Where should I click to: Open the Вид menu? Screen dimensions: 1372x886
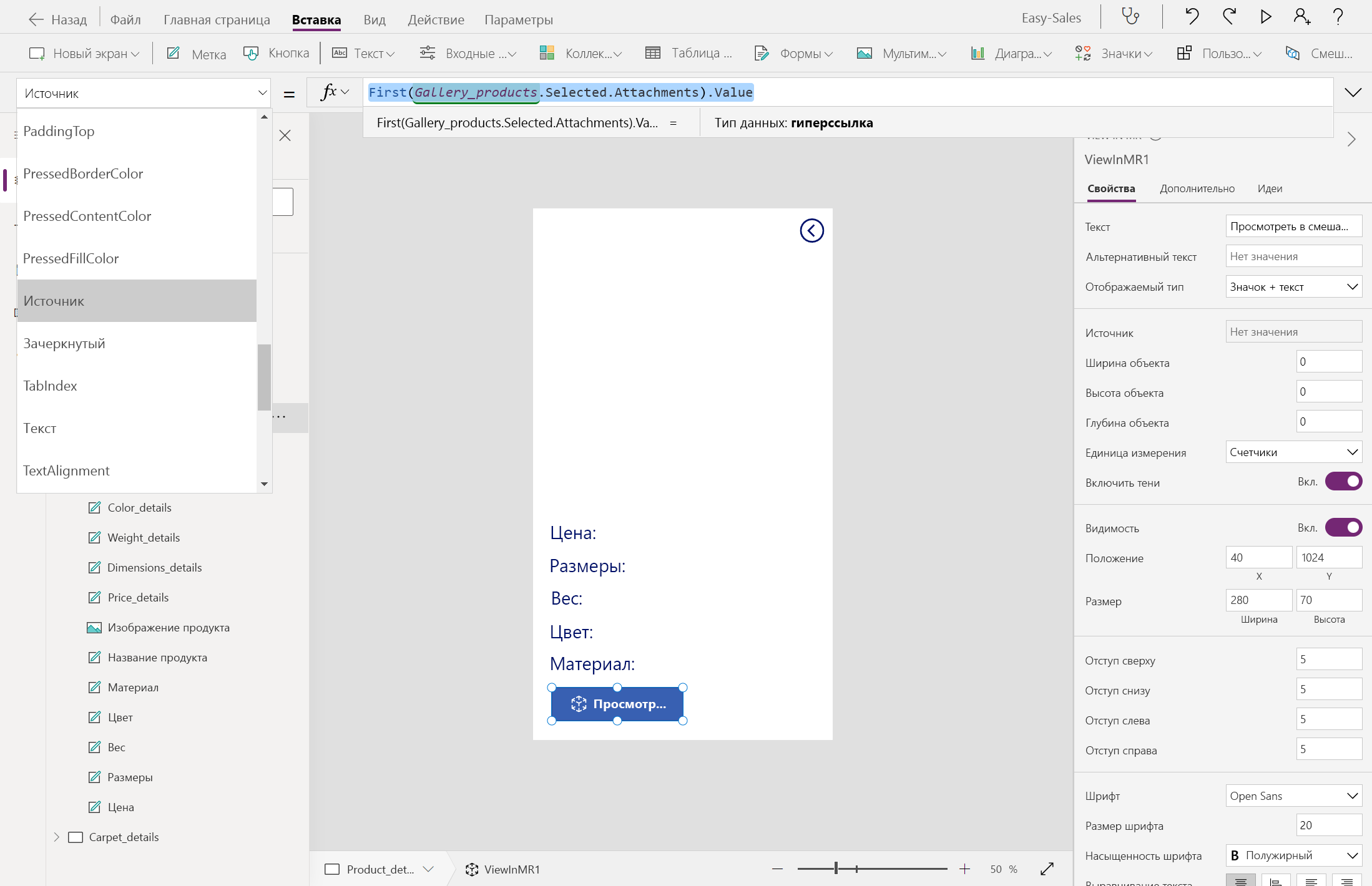[x=374, y=19]
